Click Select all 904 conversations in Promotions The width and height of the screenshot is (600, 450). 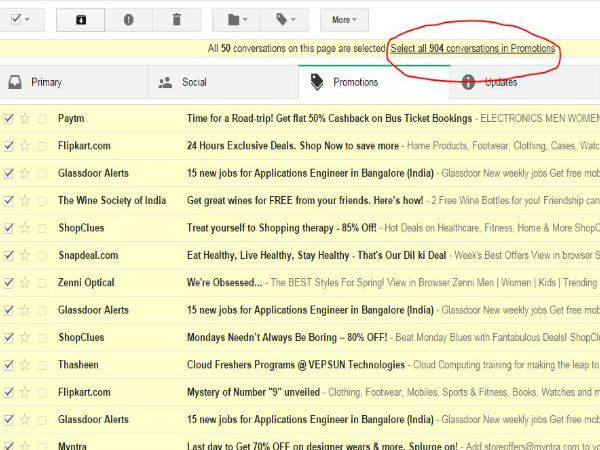pyautogui.click(x=473, y=49)
